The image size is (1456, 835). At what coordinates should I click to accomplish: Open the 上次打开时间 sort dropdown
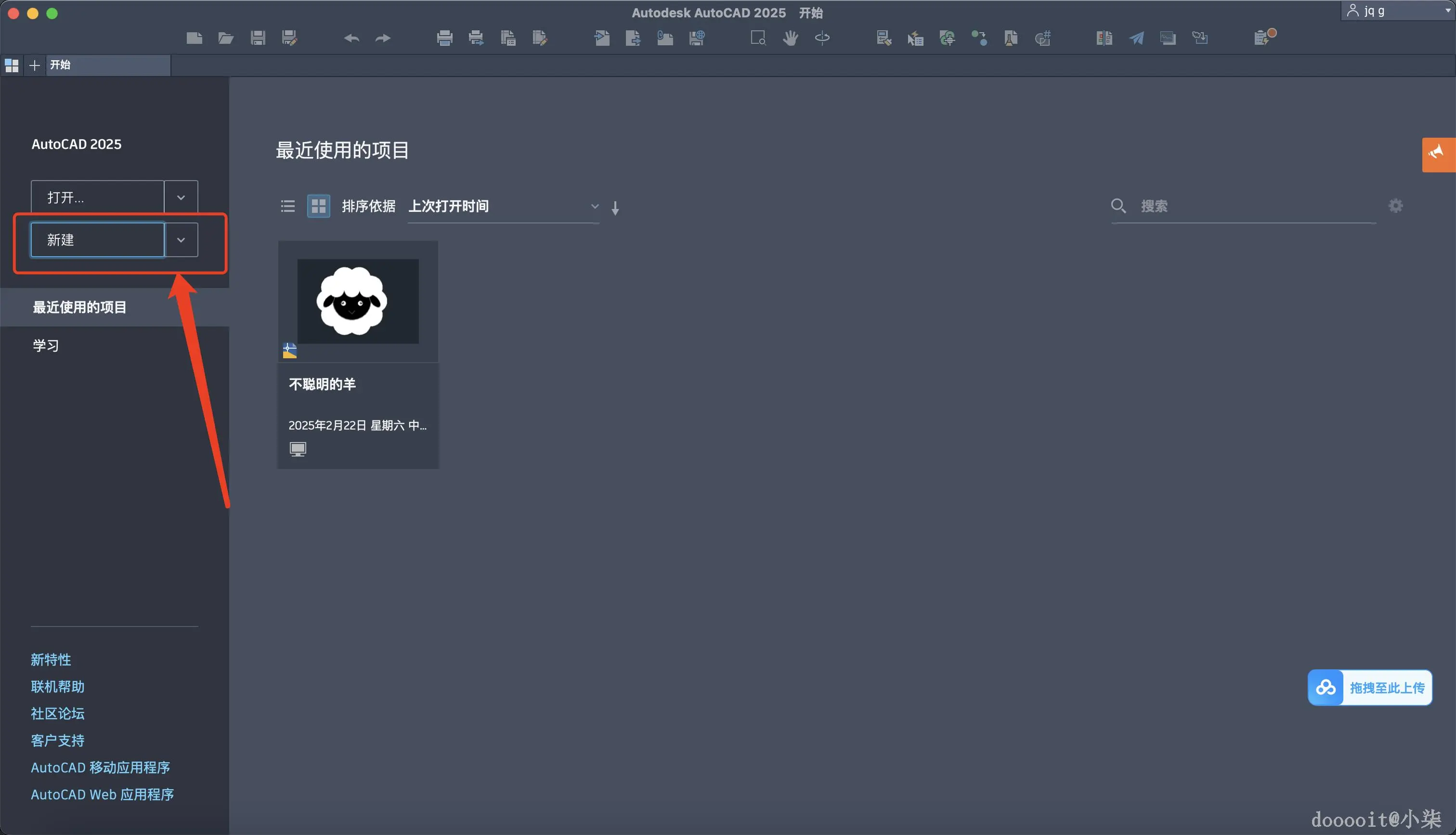[x=595, y=206]
